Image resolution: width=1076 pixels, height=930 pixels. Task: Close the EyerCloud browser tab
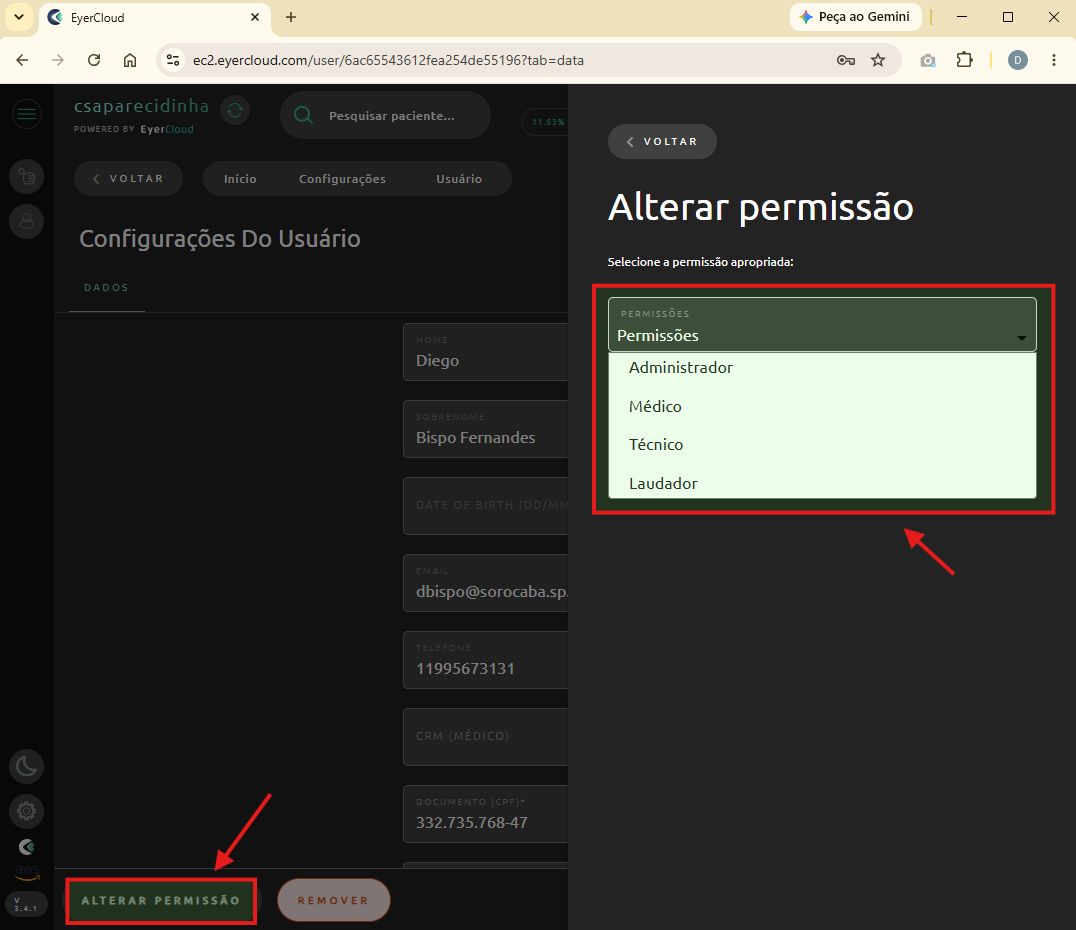point(255,17)
